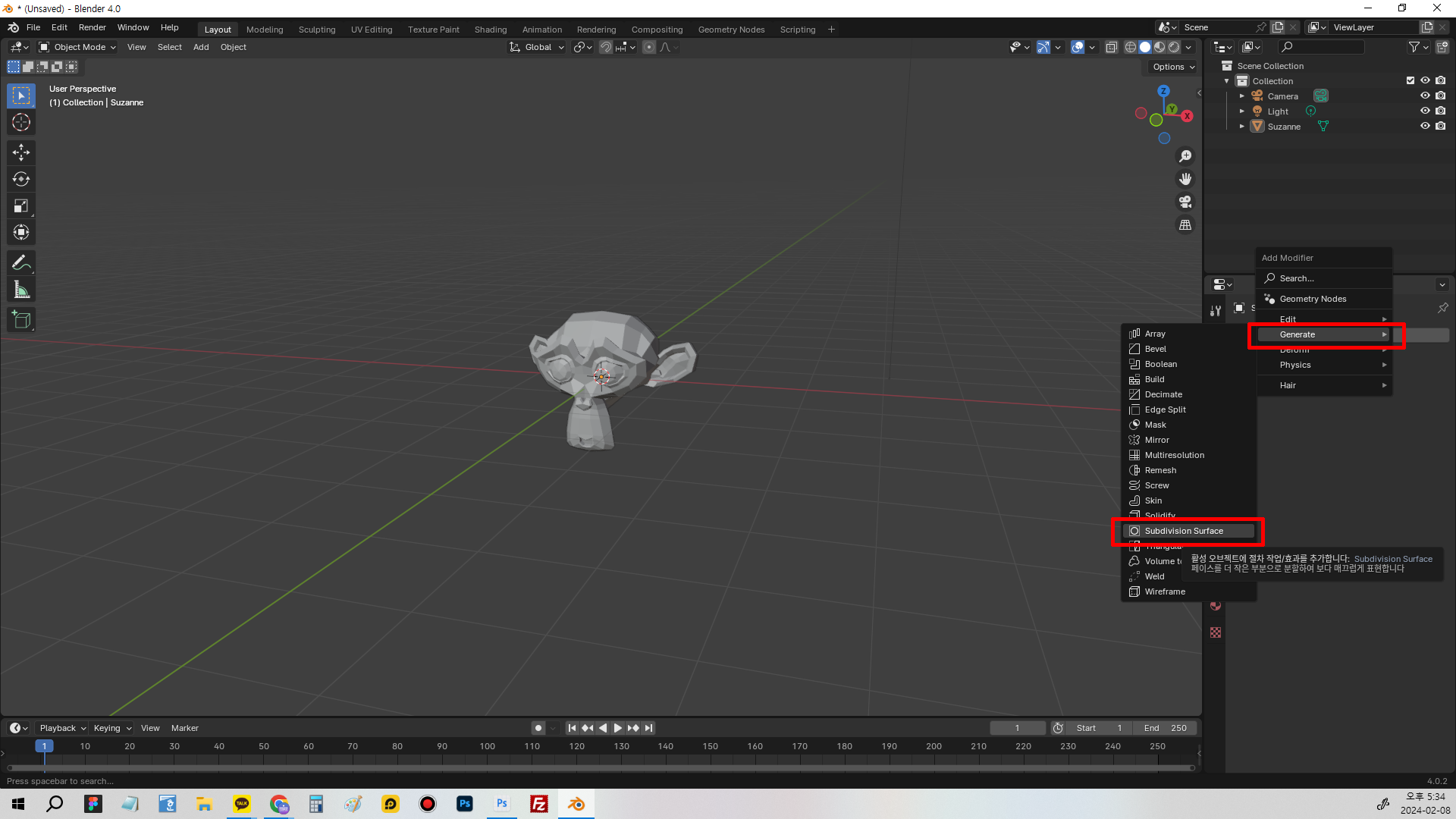1456x819 pixels.
Task: Open the Physics submenu
Action: [x=1324, y=365]
